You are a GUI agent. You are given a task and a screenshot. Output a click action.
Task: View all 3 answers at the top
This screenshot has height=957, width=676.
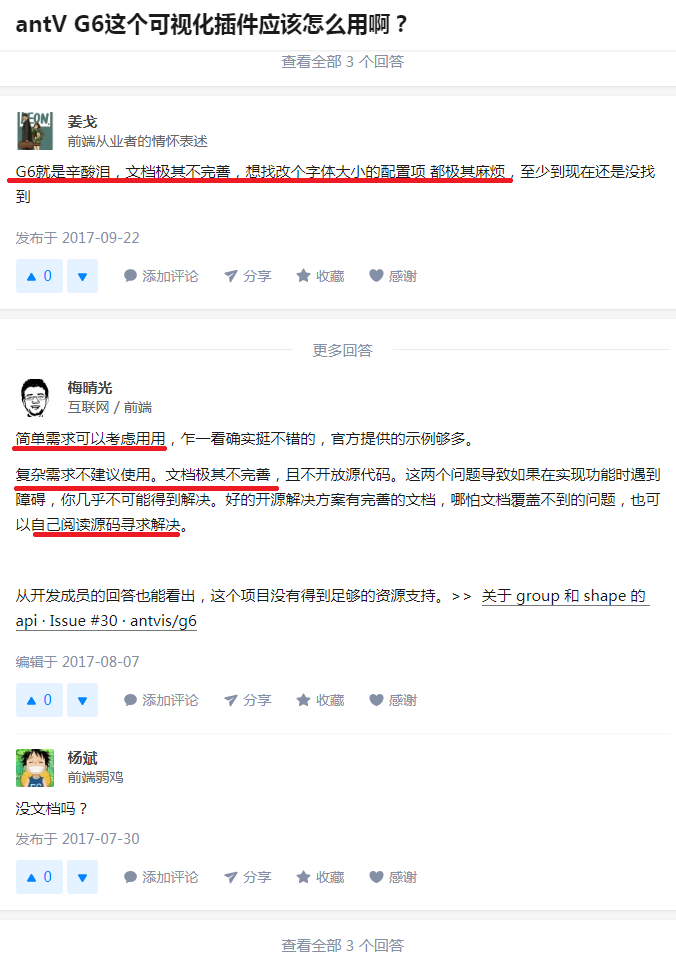tap(342, 62)
